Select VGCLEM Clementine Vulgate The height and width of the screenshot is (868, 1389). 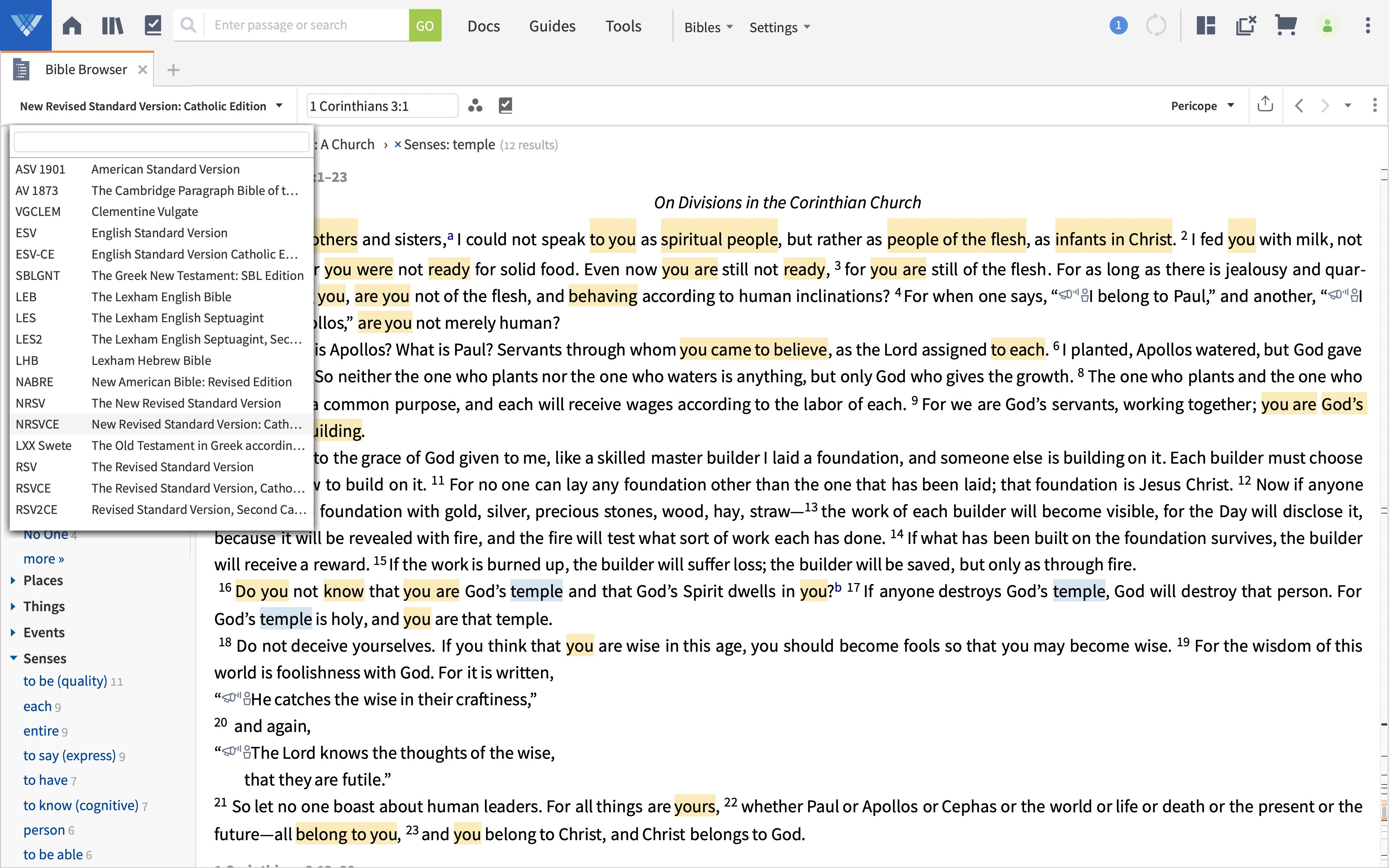click(x=161, y=212)
